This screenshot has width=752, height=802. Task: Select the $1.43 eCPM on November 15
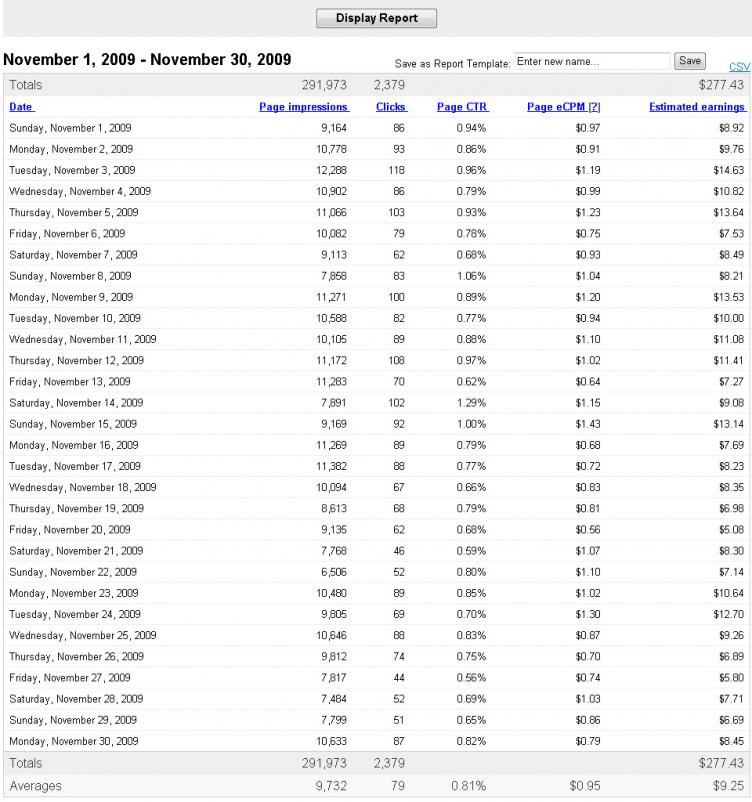coord(587,424)
